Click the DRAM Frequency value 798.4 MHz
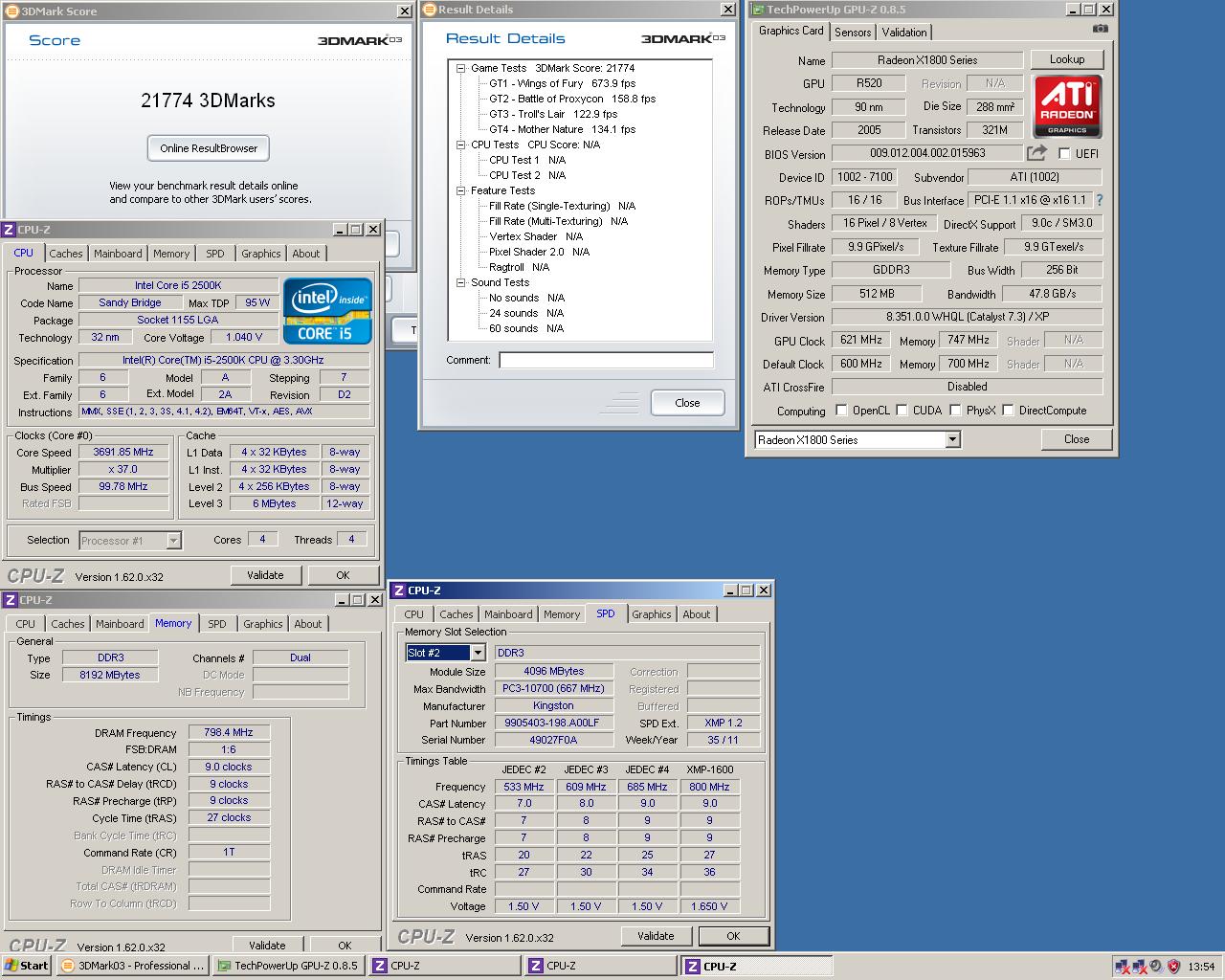1225x980 pixels. coord(229,732)
